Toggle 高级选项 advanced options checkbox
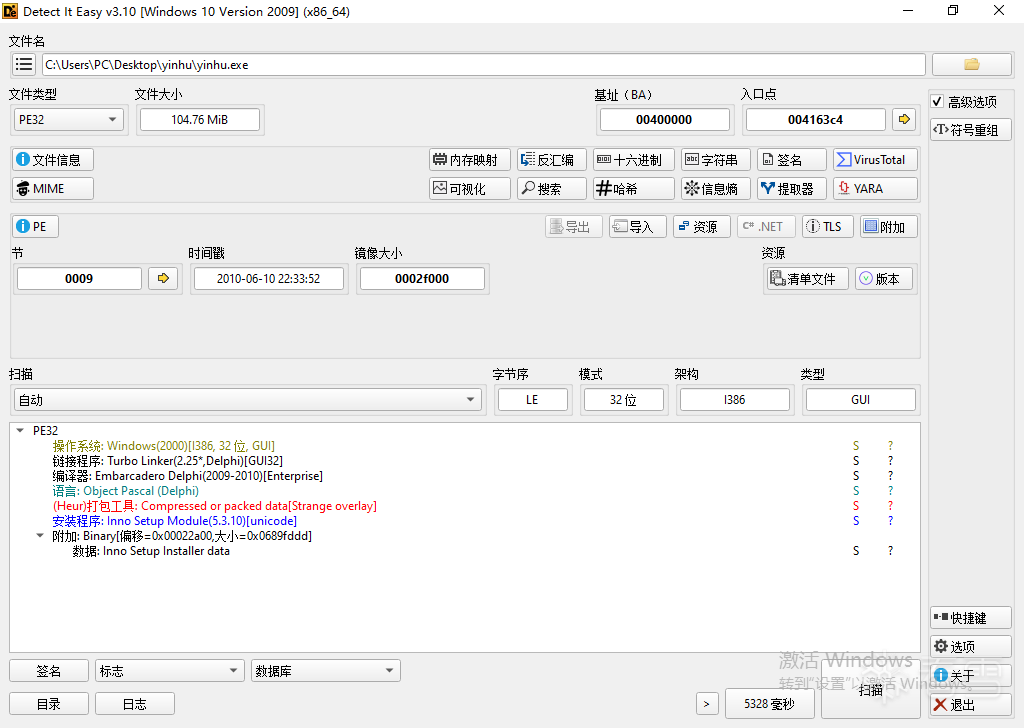The height and width of the screenshot is (728, 1024). [938, 102]
